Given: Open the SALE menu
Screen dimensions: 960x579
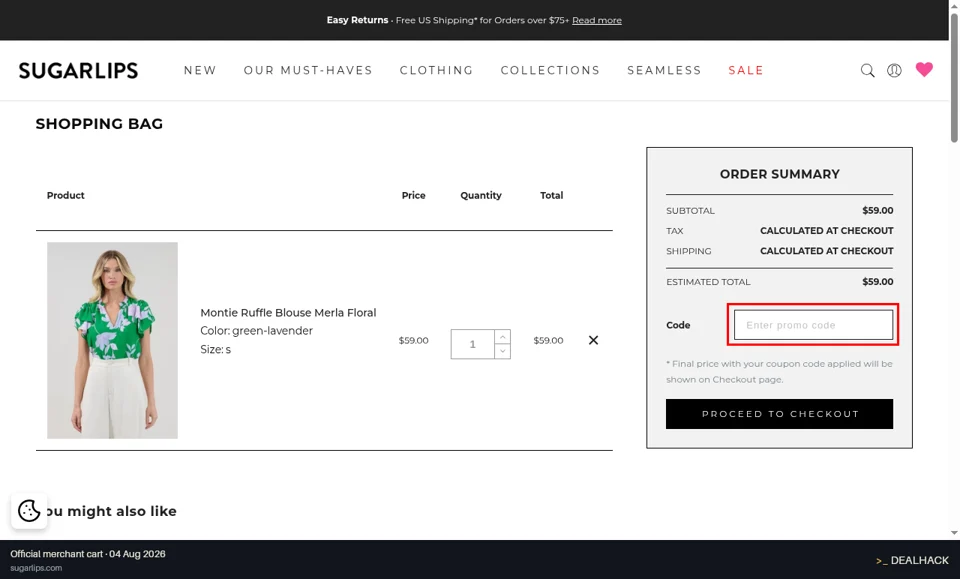Looking at the screenshot, I should 746,70.
